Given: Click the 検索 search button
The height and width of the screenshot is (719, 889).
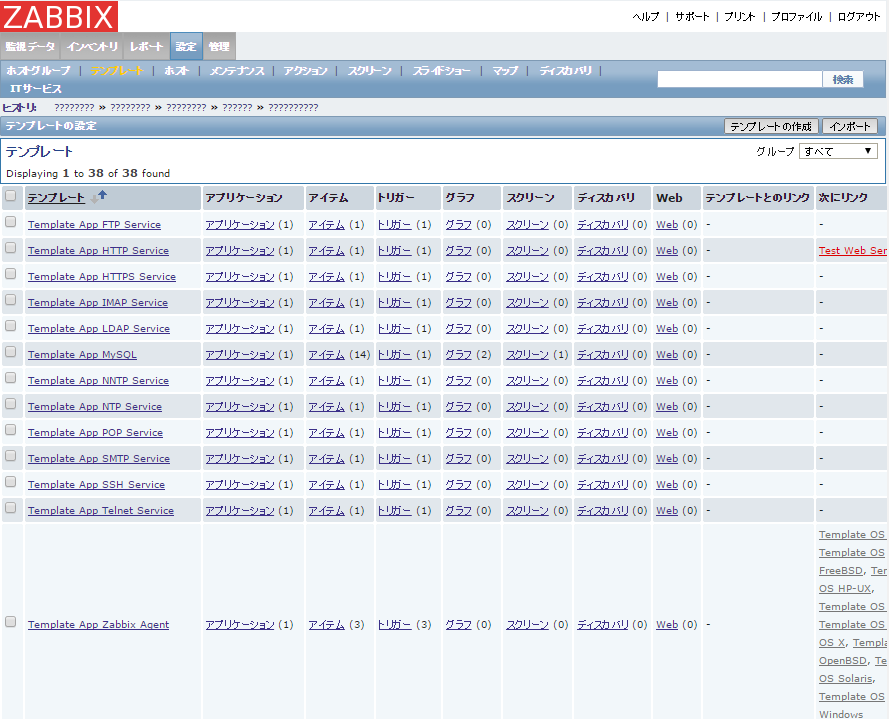Looking at the screenshot, I should coord(843,79).
